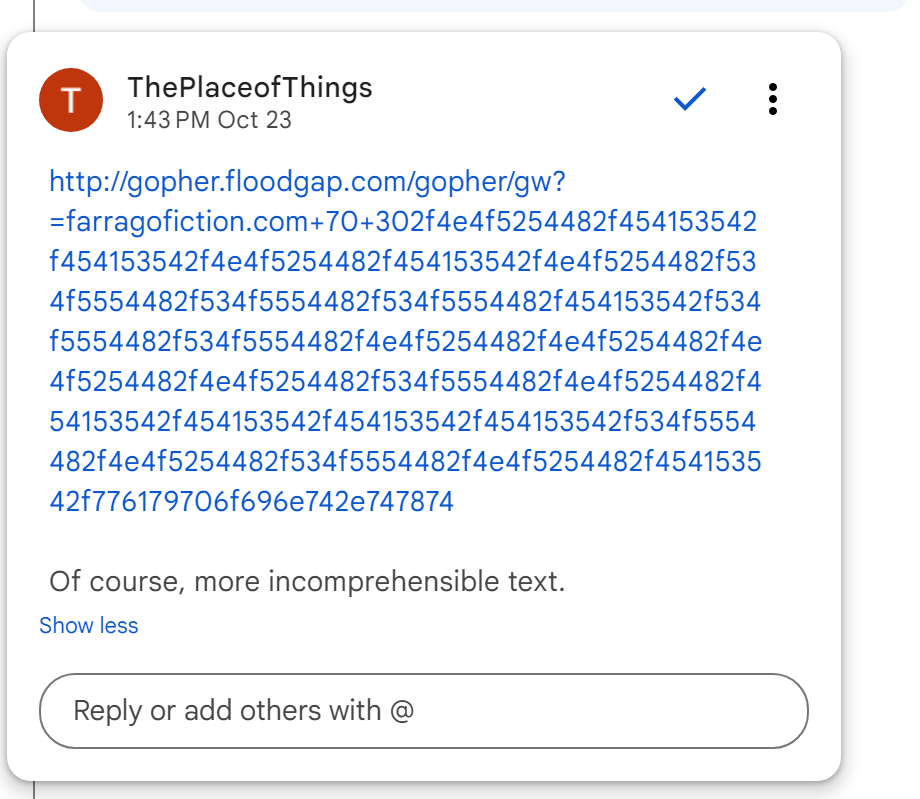Screen dimensions: 920x799
Task: Focus the Reply or add others field
Action: tap(423, 711)
